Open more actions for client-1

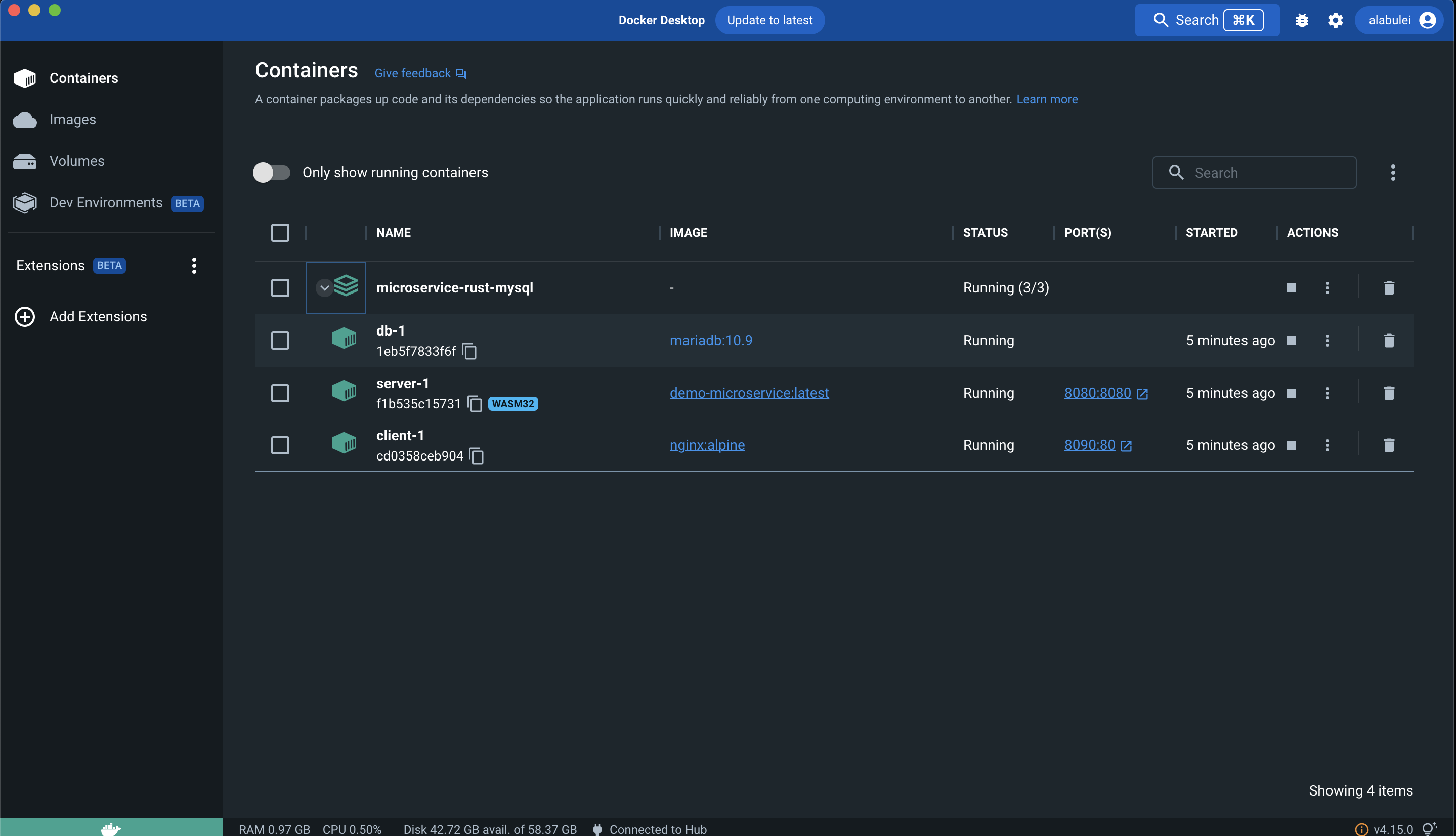[1327, 445]
